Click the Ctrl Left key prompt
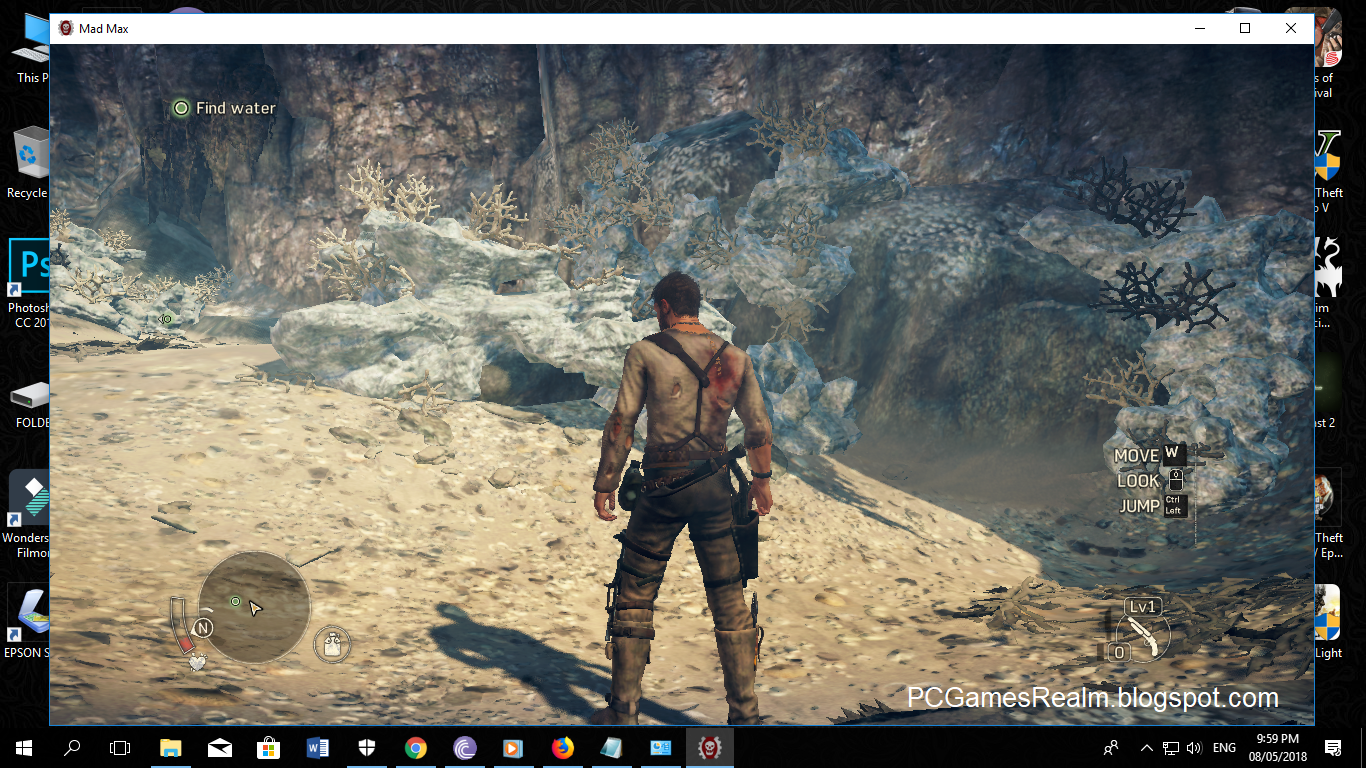The image size is (1366, 768). [x=1174, y=506]
